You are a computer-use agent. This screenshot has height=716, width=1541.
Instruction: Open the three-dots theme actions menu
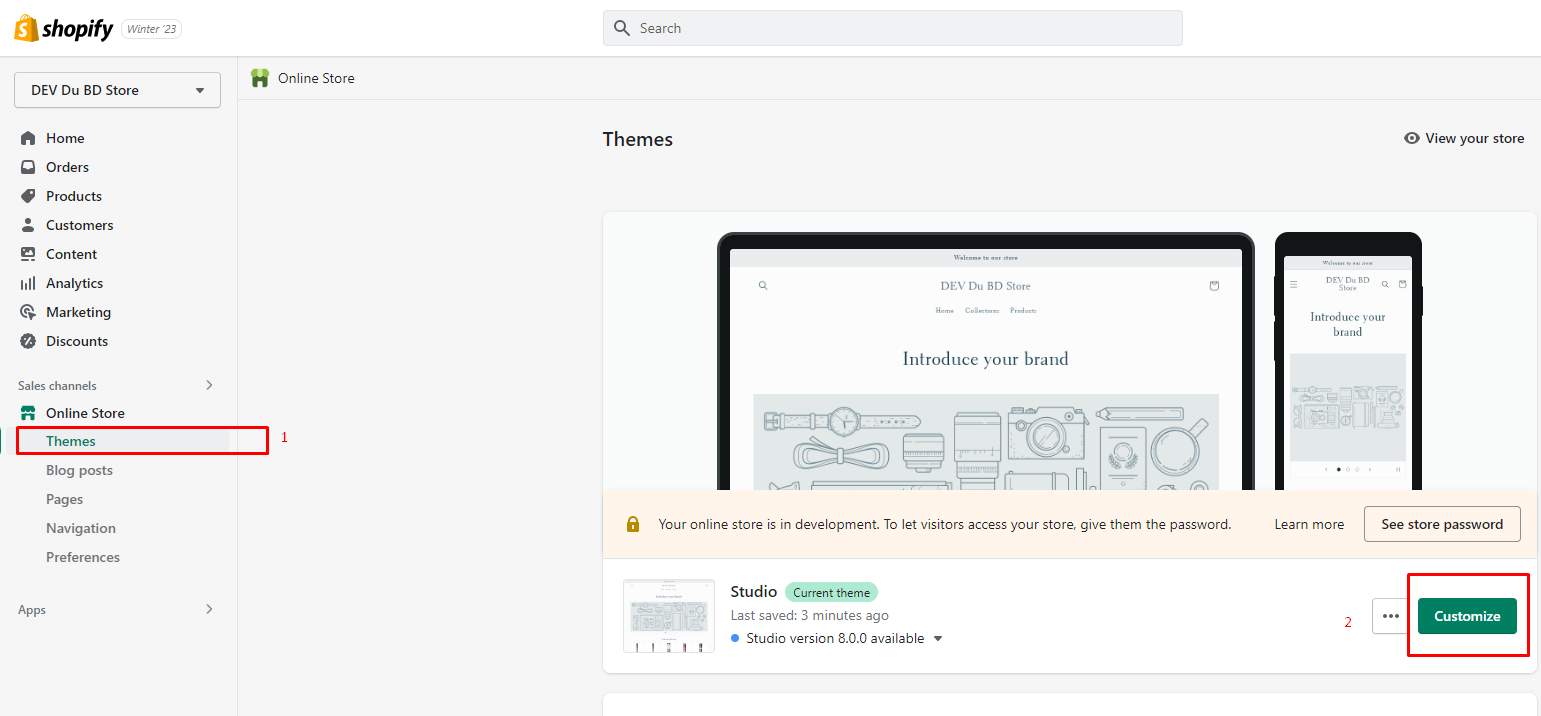(1391, 616)
